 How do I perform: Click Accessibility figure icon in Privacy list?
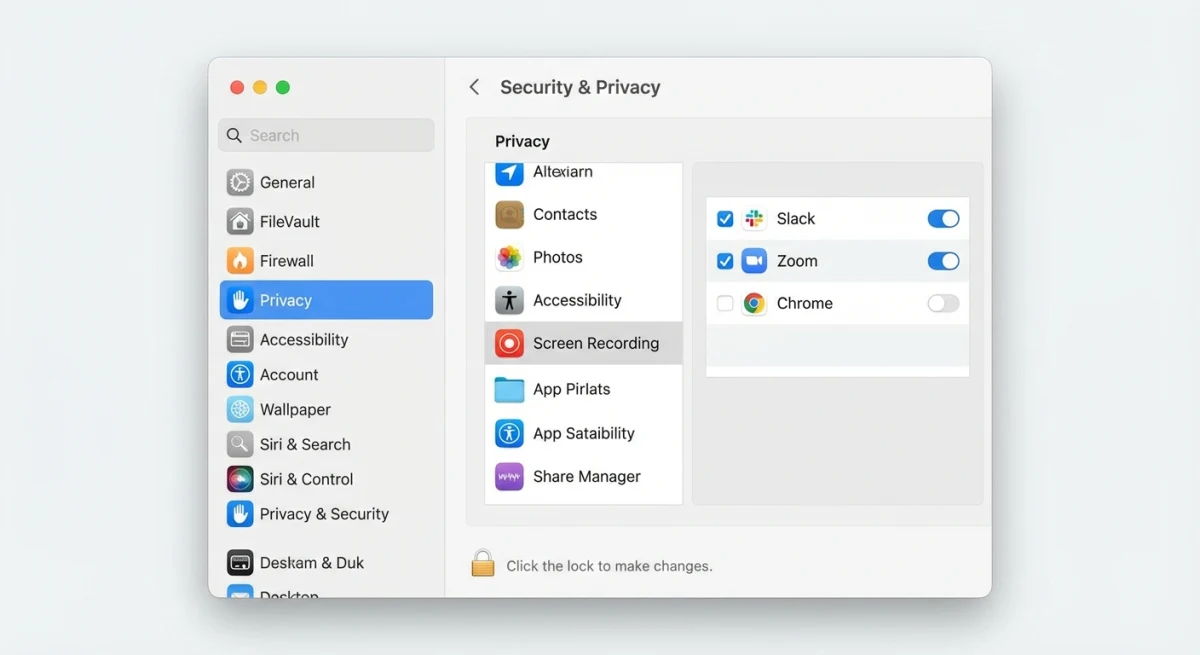pos(510,300)
